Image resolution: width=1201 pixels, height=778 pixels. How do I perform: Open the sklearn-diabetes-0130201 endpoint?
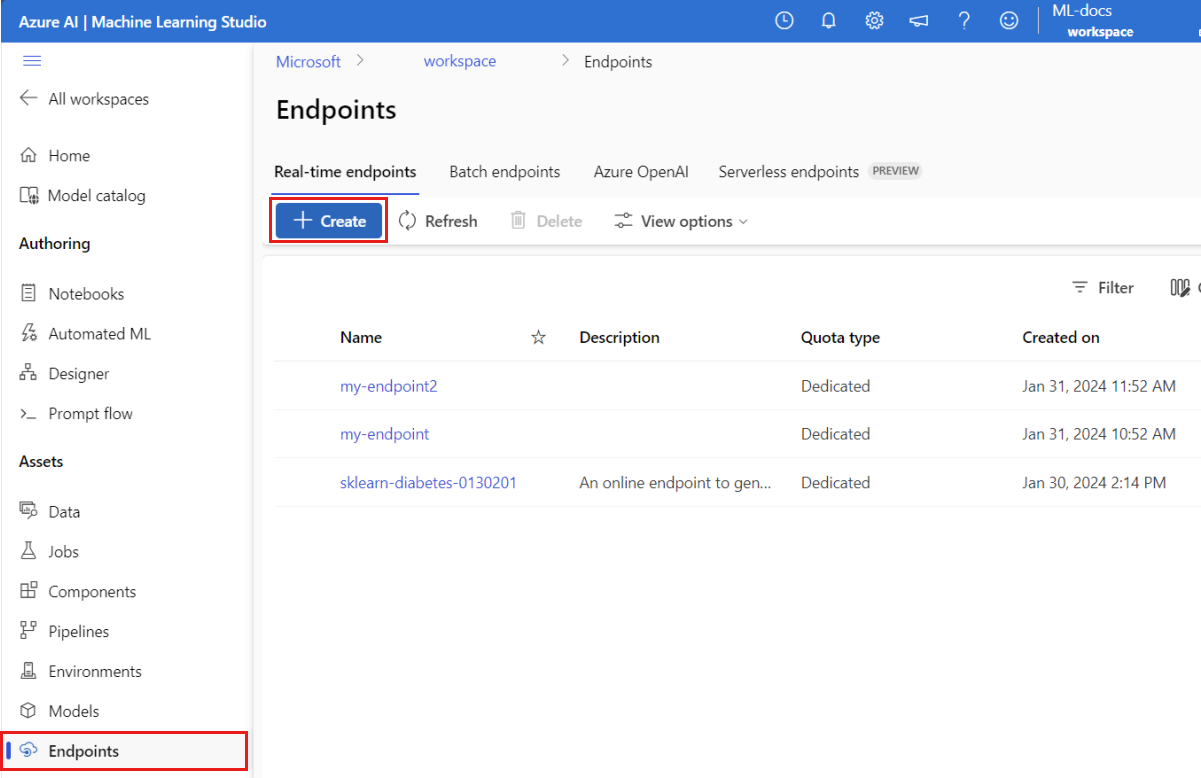(428, 483)
